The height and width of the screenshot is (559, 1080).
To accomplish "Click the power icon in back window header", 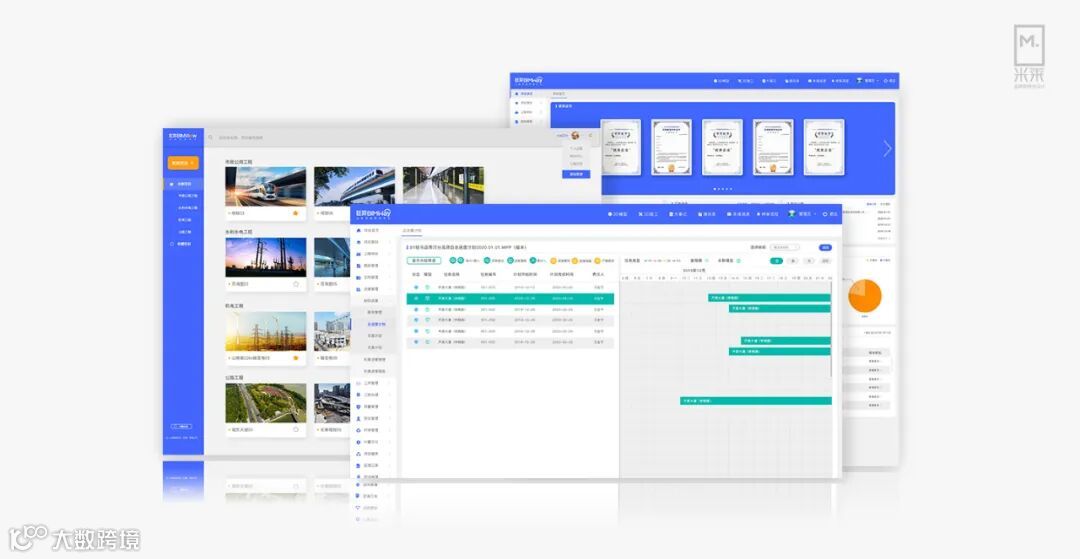I will pos(886,81).
